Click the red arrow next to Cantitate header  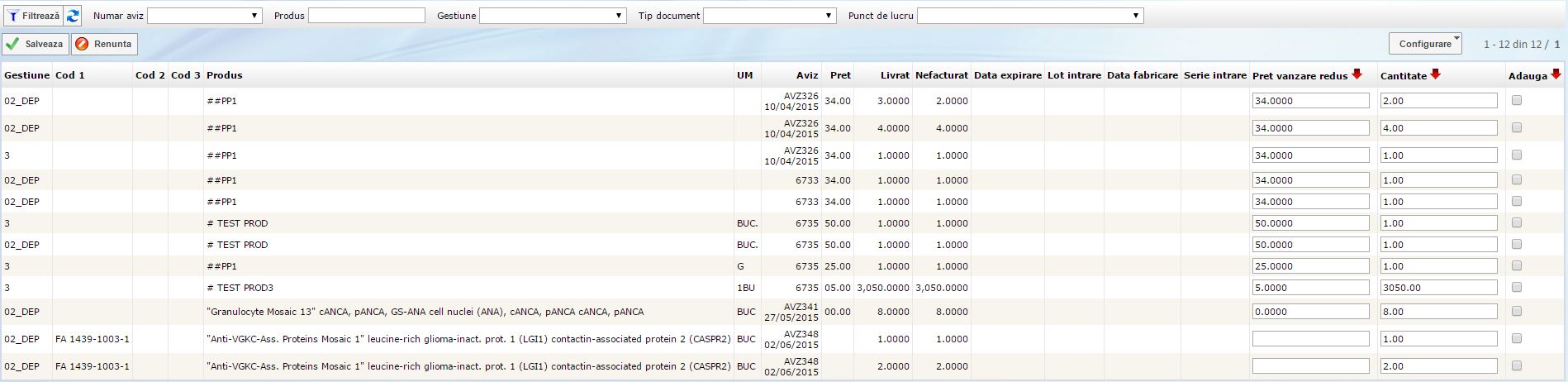1435,74
